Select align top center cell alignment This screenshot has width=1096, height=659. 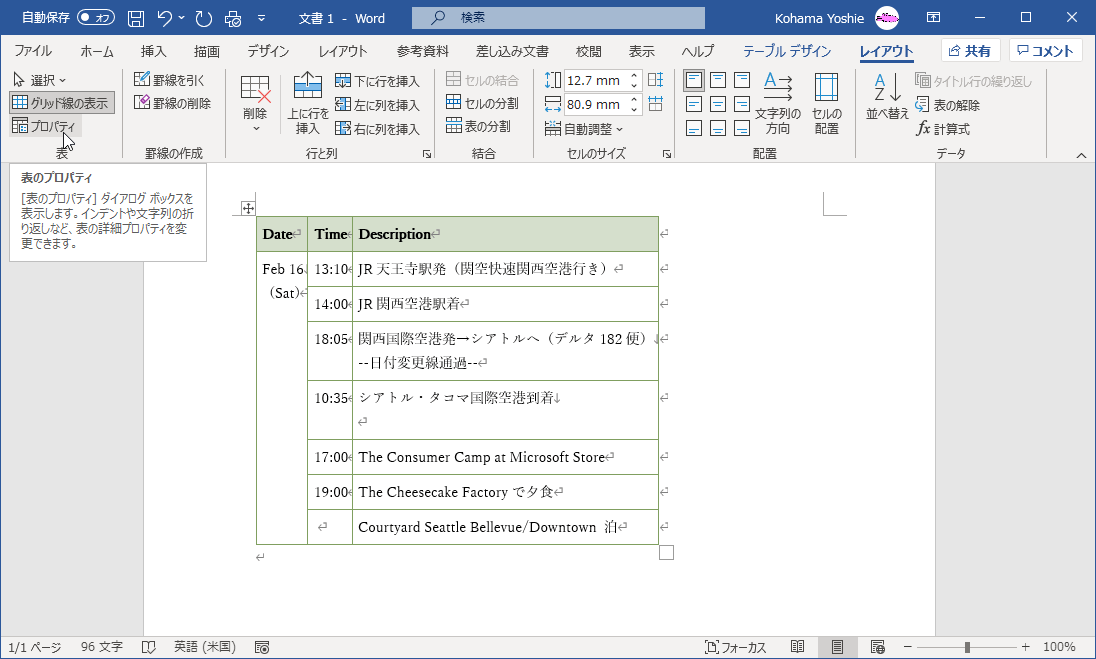click(718, 80)
